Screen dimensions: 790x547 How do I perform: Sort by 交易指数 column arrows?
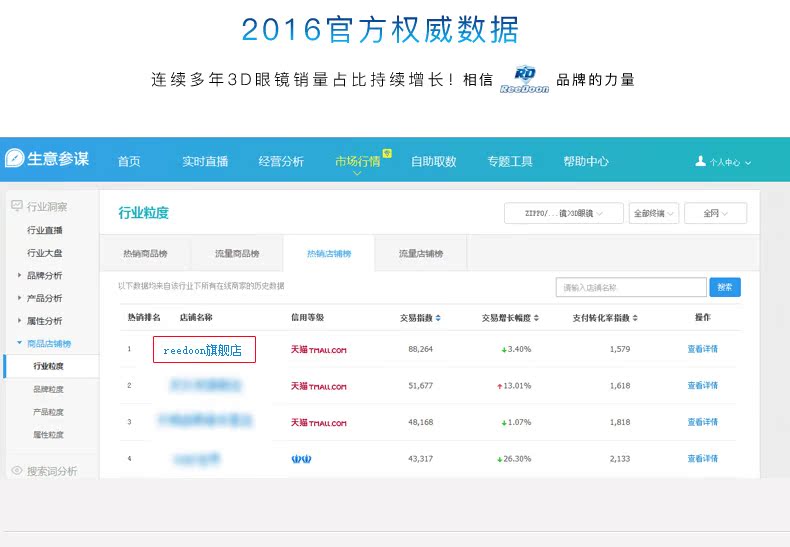coord(438,318)
